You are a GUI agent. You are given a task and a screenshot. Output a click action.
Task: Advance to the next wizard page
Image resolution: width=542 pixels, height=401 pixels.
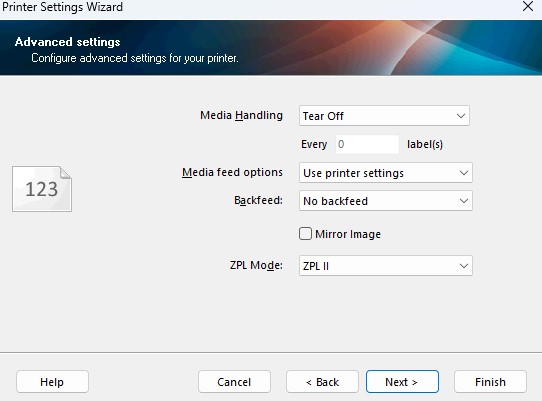coord(402,382)
